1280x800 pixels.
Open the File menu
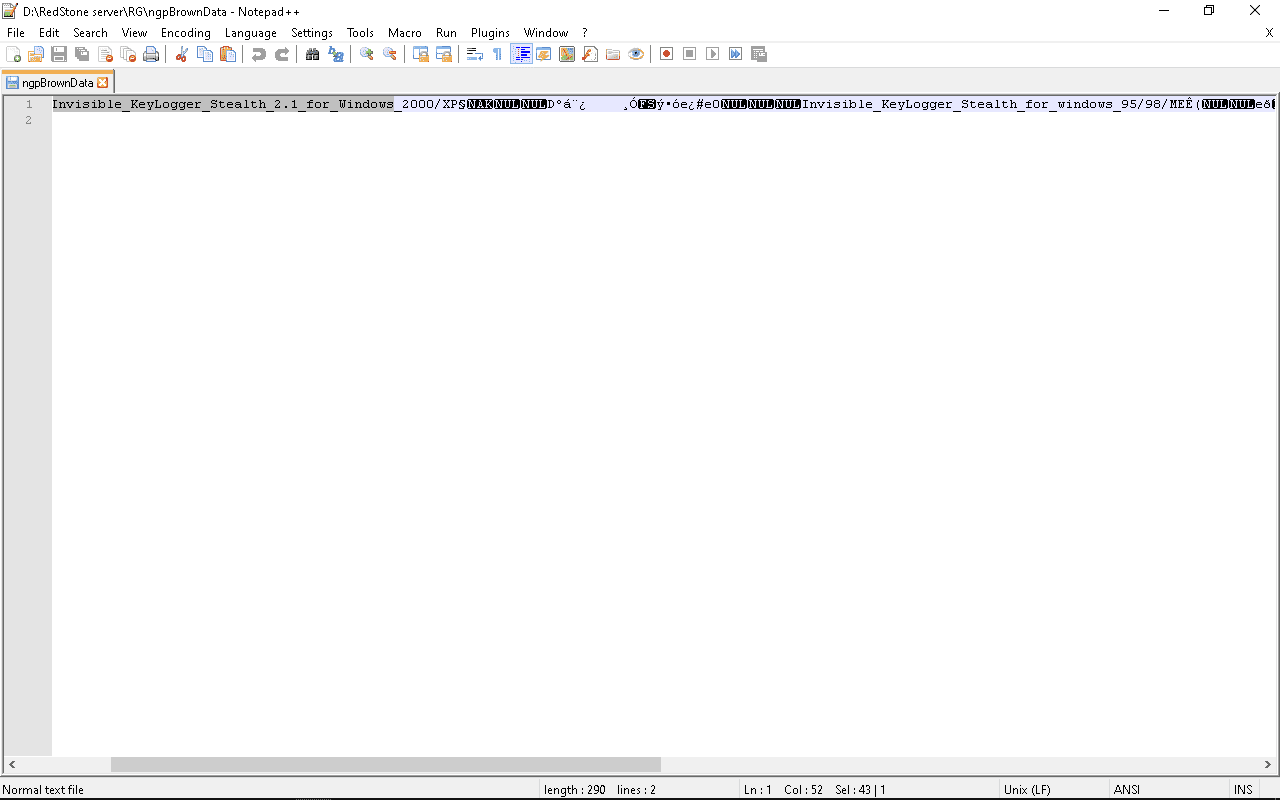[16, 33]
